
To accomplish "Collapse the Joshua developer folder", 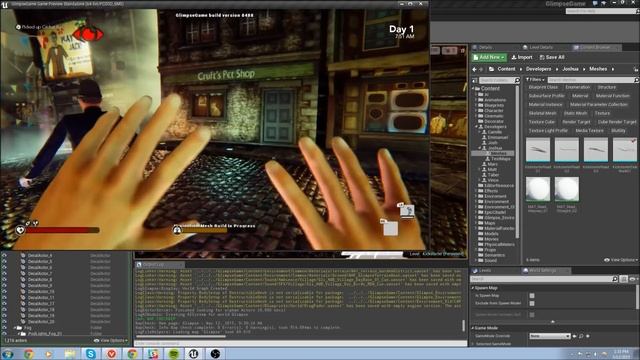I will (480, 148).
